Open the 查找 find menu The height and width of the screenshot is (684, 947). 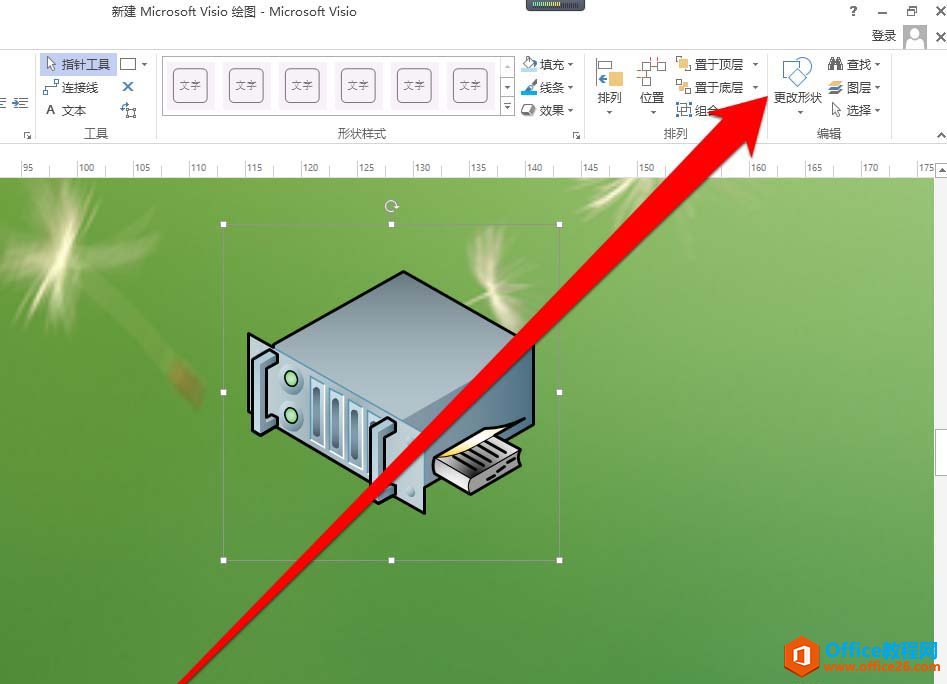(x=854, y=64)
